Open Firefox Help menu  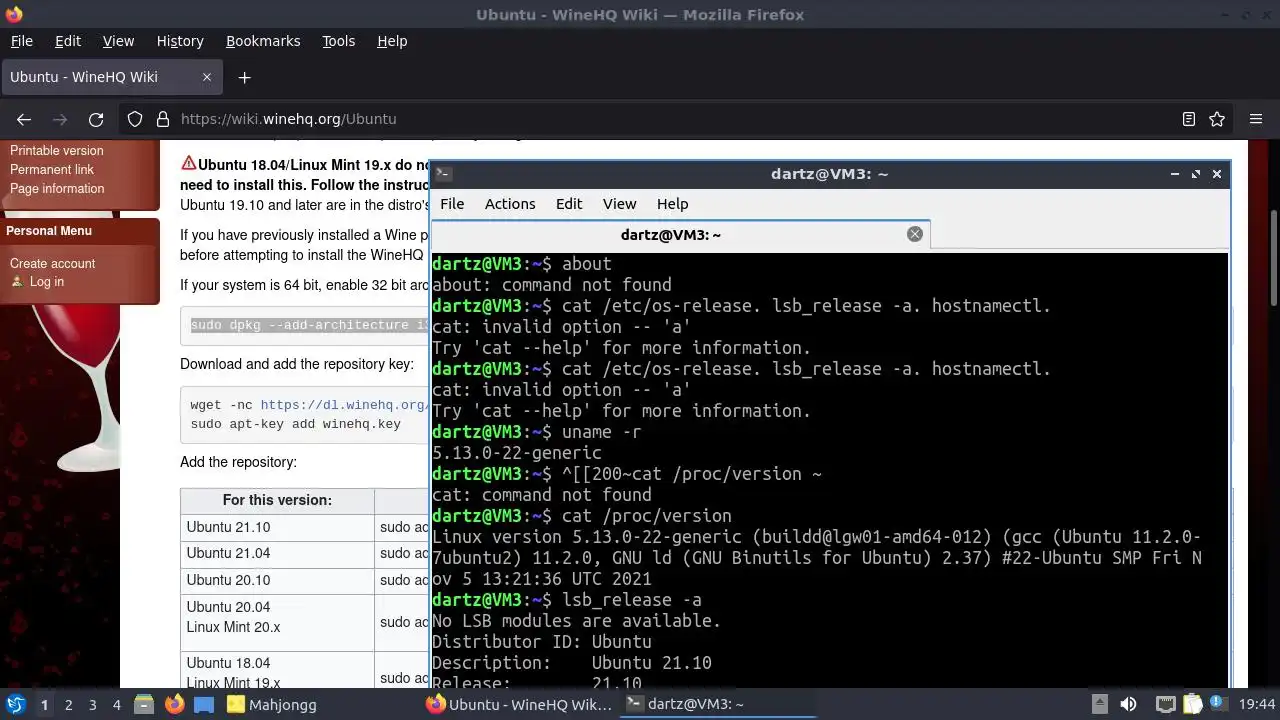click(392, 41)
